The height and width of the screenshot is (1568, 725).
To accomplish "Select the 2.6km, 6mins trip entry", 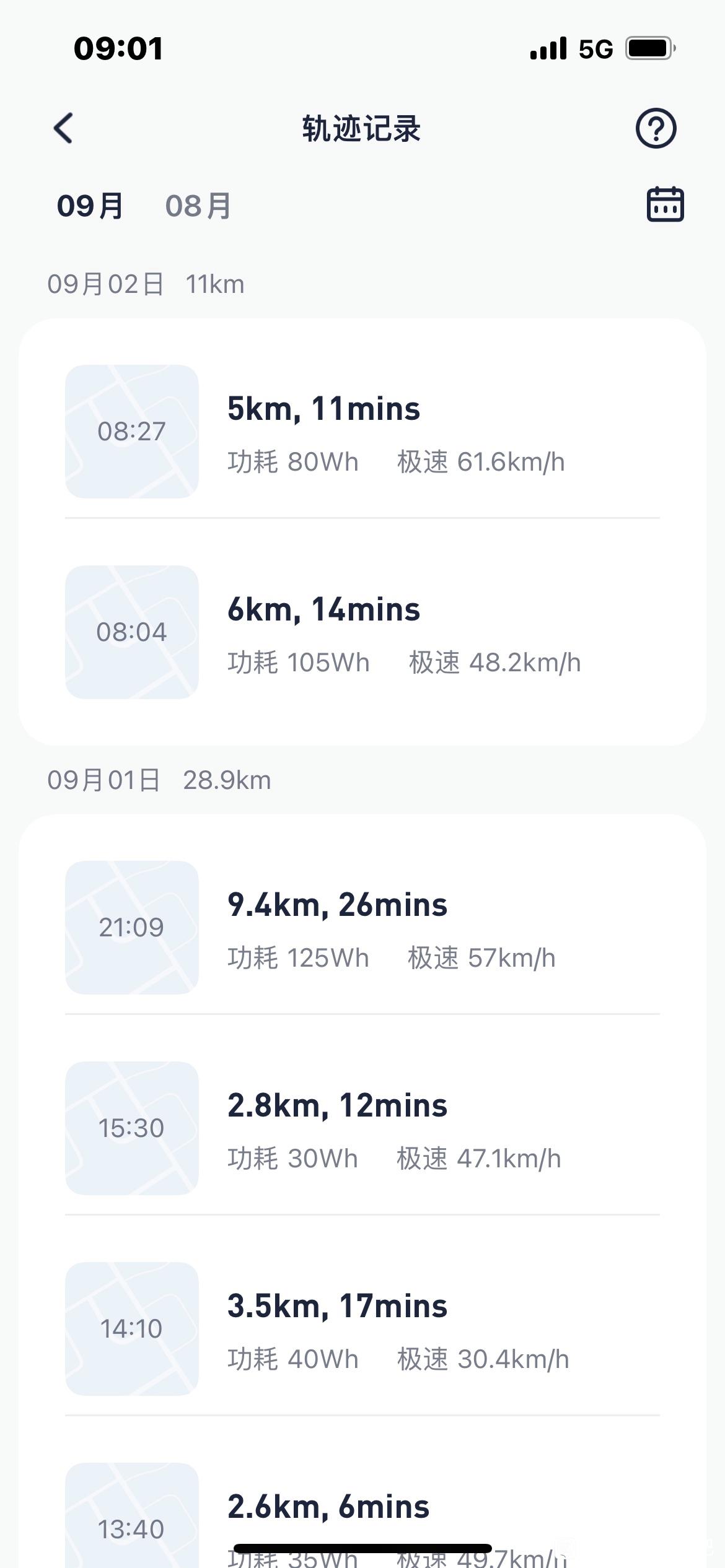I will tap(362, 1515).
